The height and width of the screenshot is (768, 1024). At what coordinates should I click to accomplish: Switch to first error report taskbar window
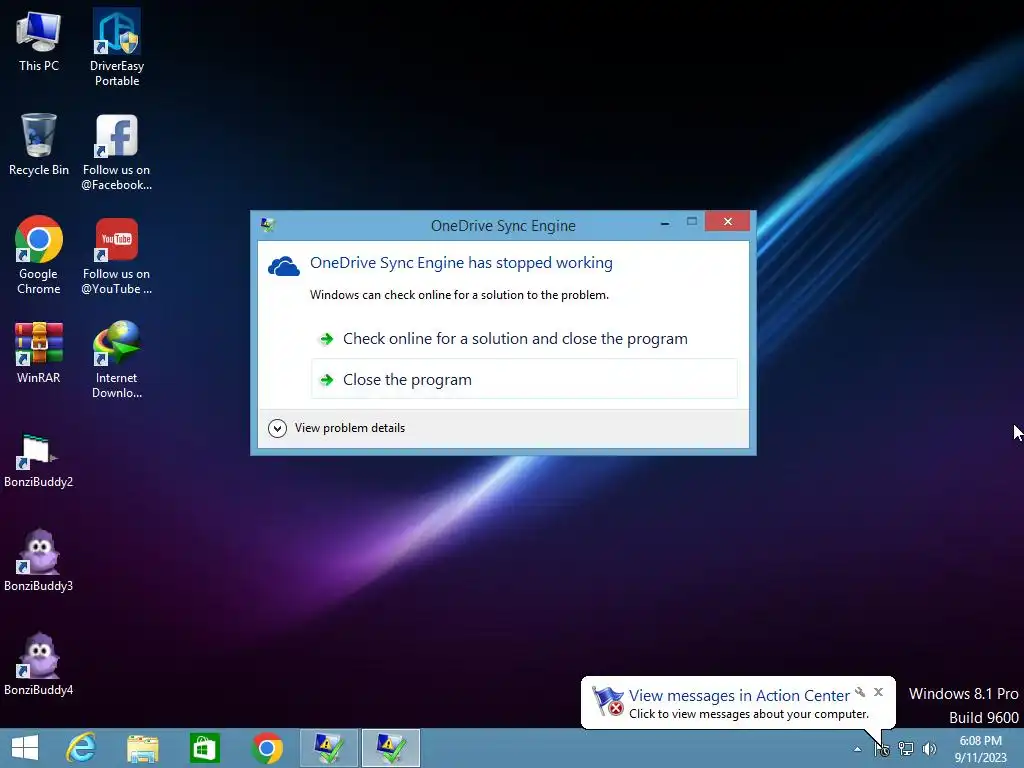coord(328,748)
